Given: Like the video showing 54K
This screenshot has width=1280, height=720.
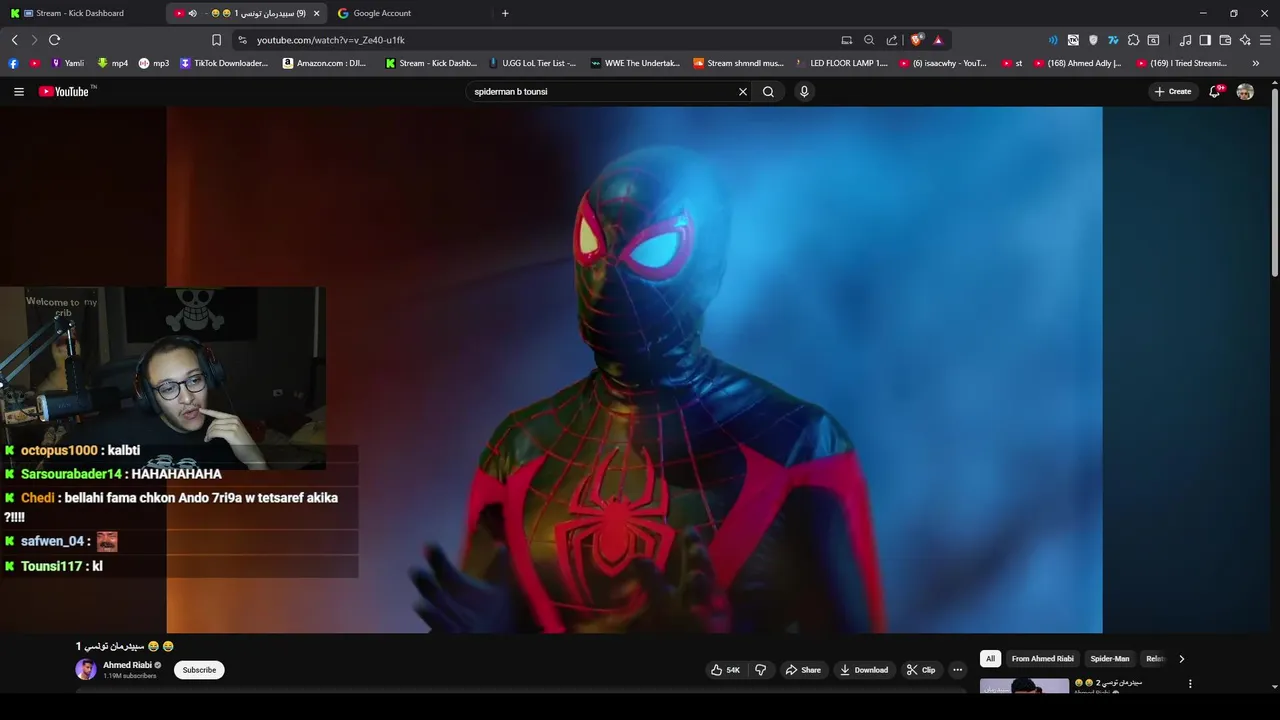Looking at the screenshot, I should click(x=726, y=670).
